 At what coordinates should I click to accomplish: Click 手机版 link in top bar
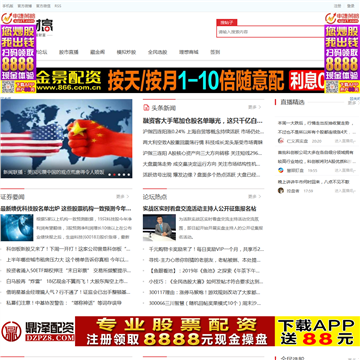pos(8,6)
